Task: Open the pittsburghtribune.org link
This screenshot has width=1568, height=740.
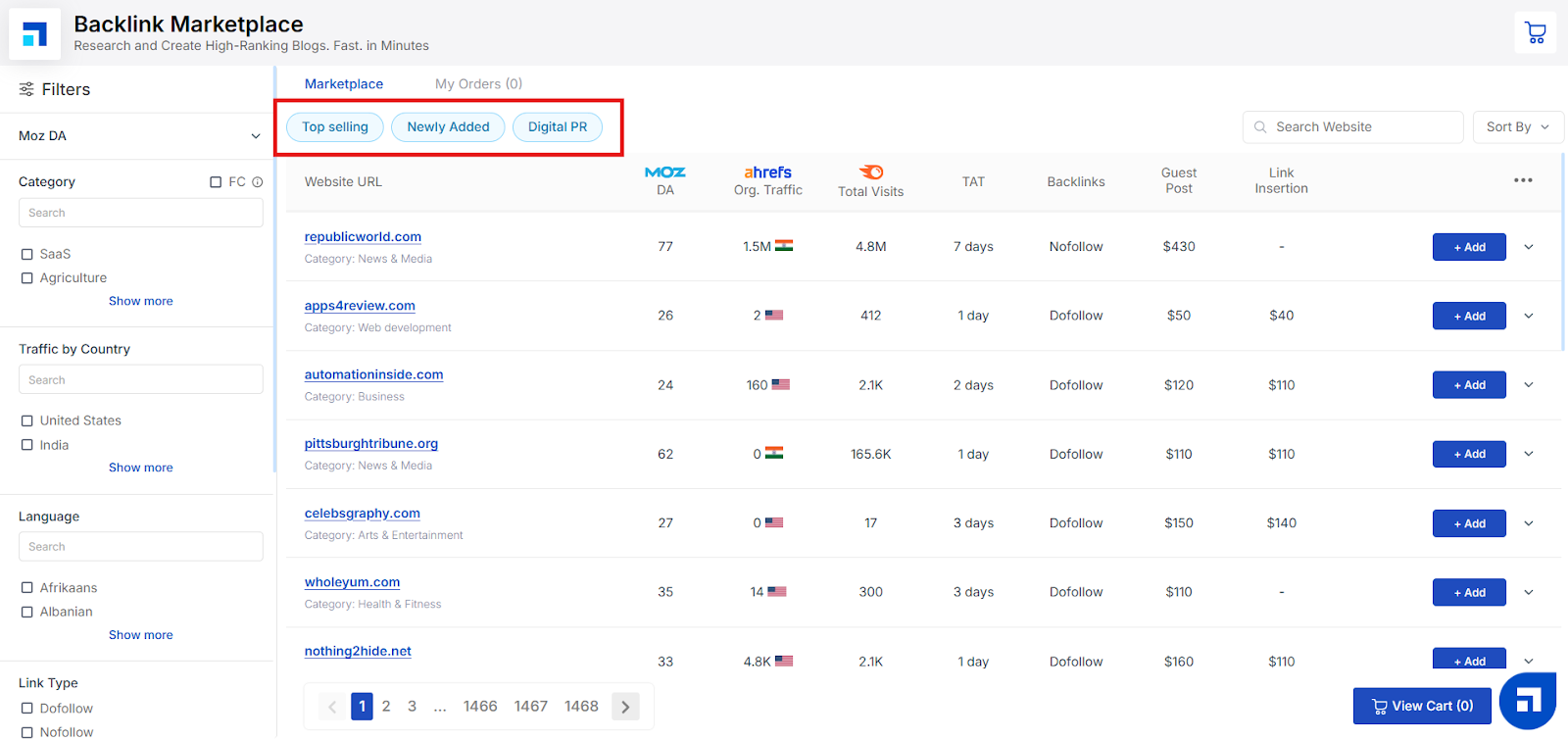Action: [371, 444]
